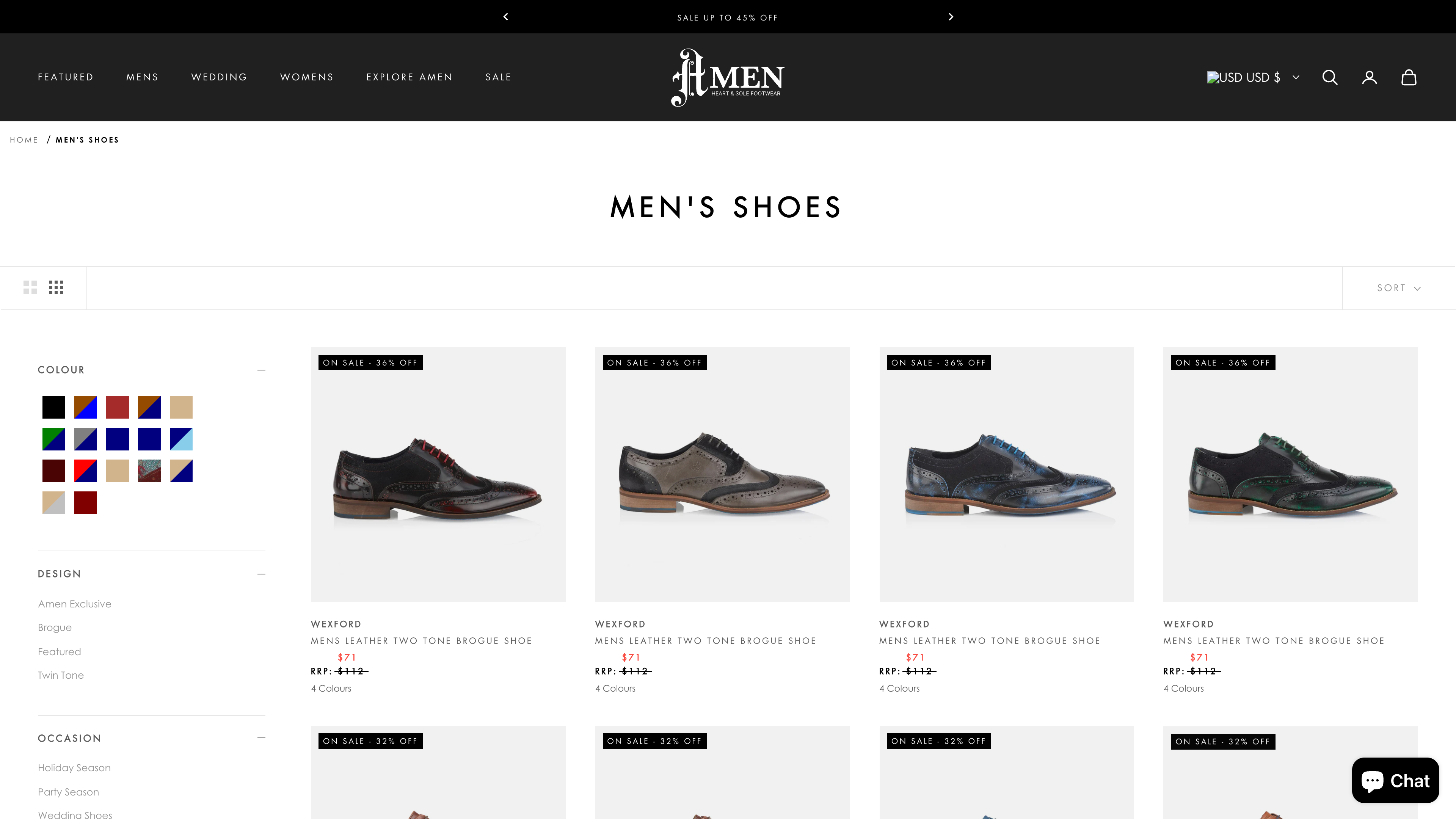Image resolution: width=1456 pixels, height=819 pixels.
Task: Open the search panel
Action: 1330,77
